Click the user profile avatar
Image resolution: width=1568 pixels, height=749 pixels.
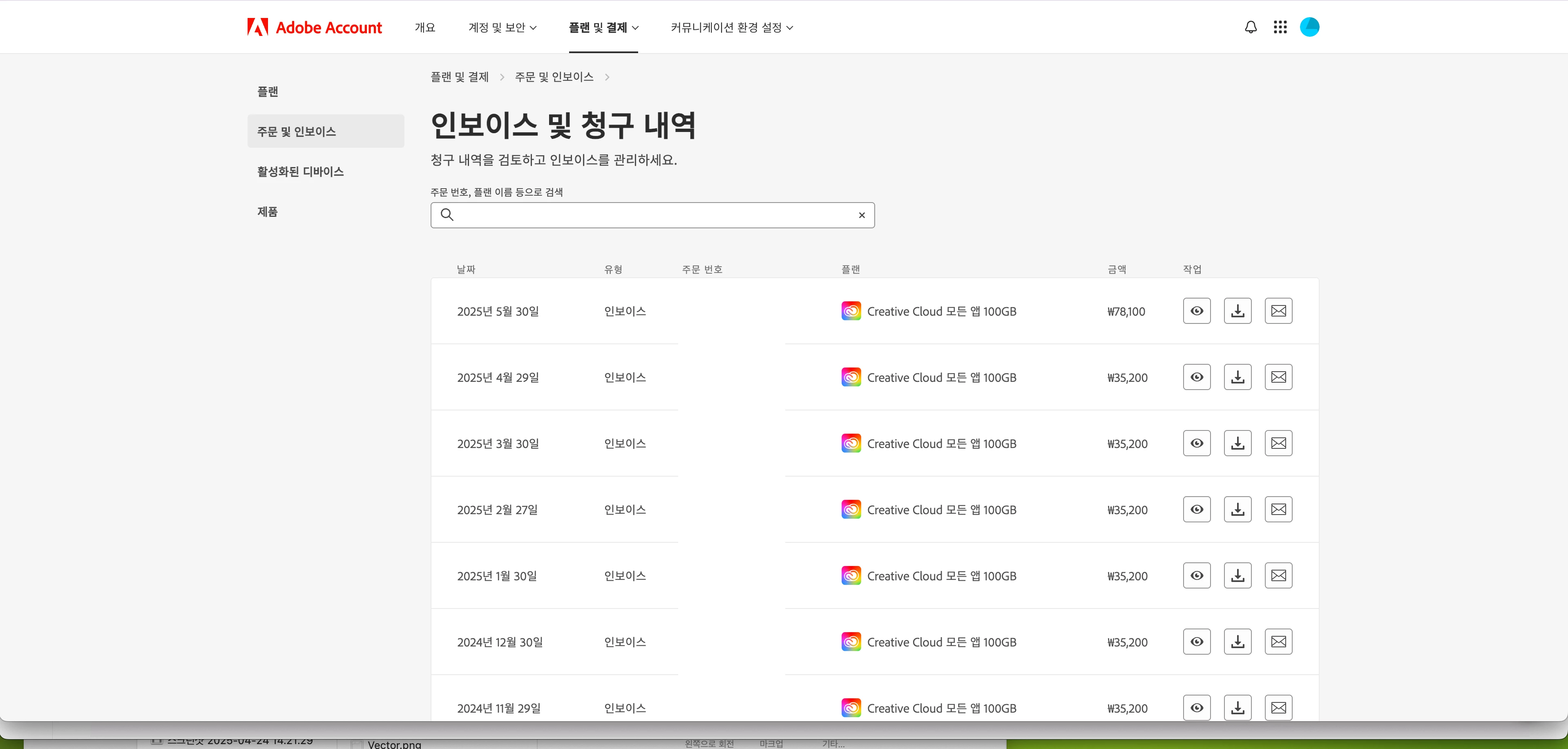pyautogui.click(x=1309, y=27)
